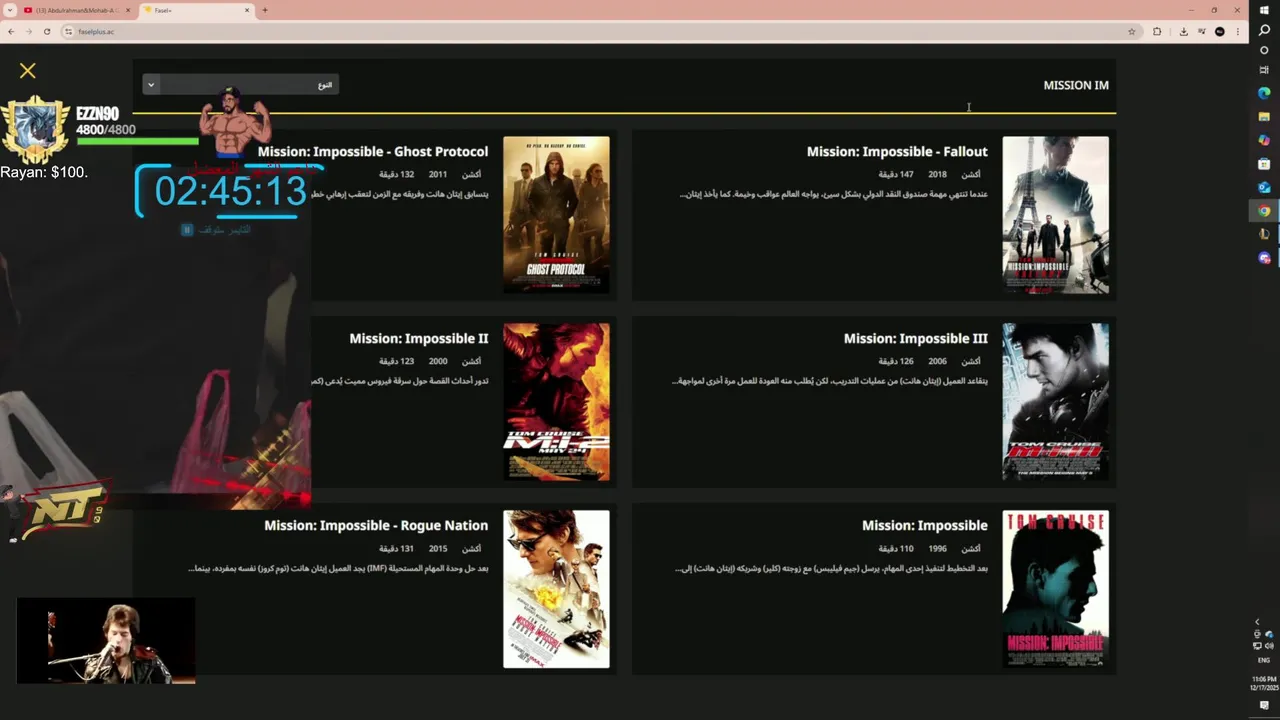Open Mission: Impossible III title link
This screenshot has height=720, width=1280.
click(915, 339)
